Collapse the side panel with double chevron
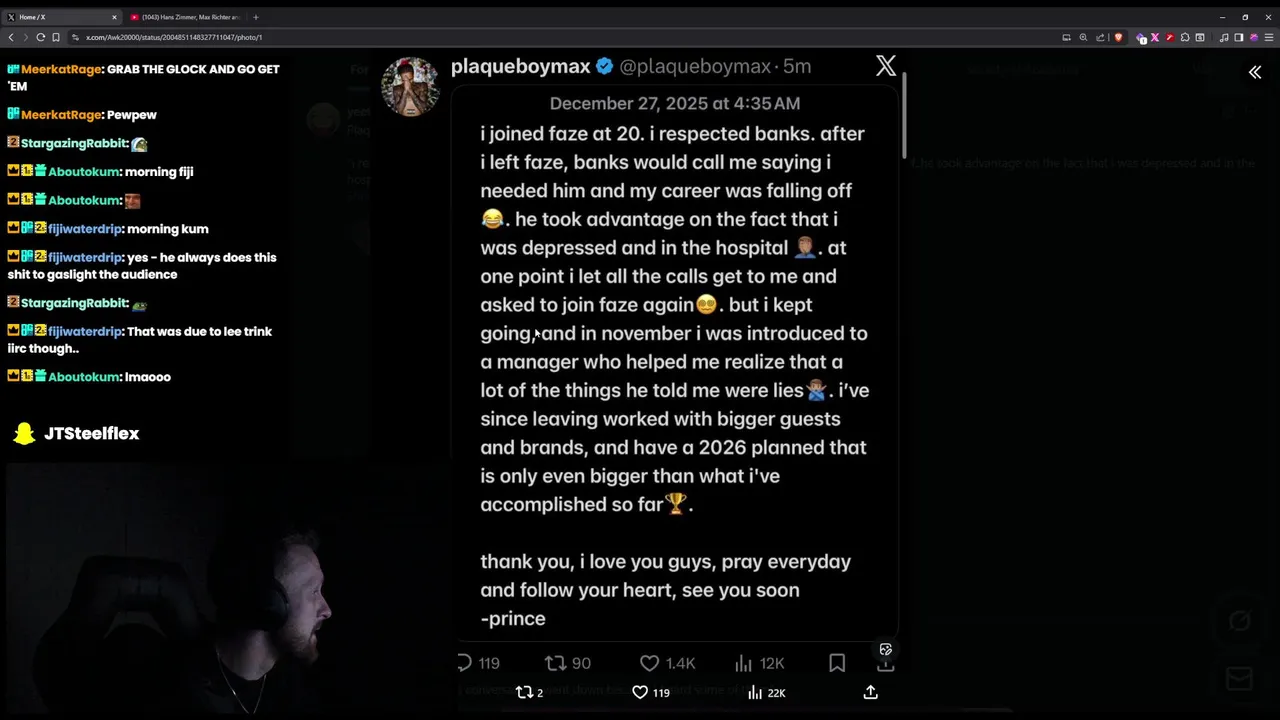The image size is (1280, 720). click(1254, 72)
